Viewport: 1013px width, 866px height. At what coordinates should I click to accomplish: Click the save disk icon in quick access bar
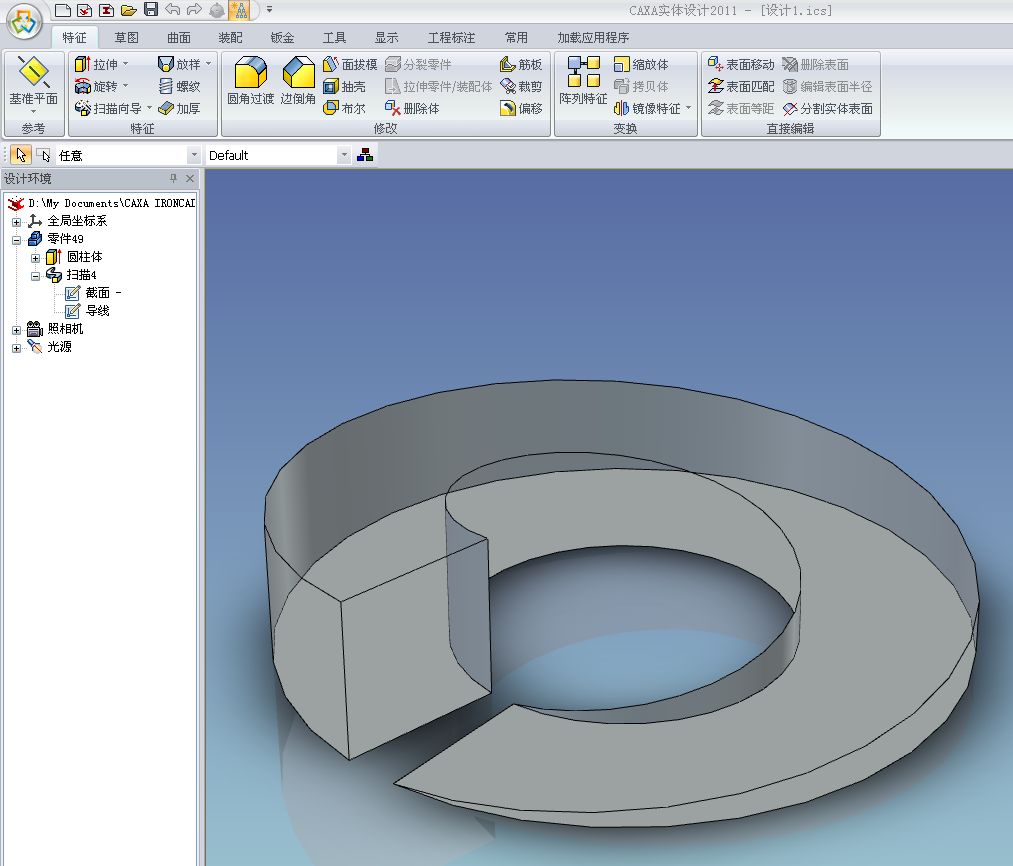pyautogui.click(x=151, y=10)
